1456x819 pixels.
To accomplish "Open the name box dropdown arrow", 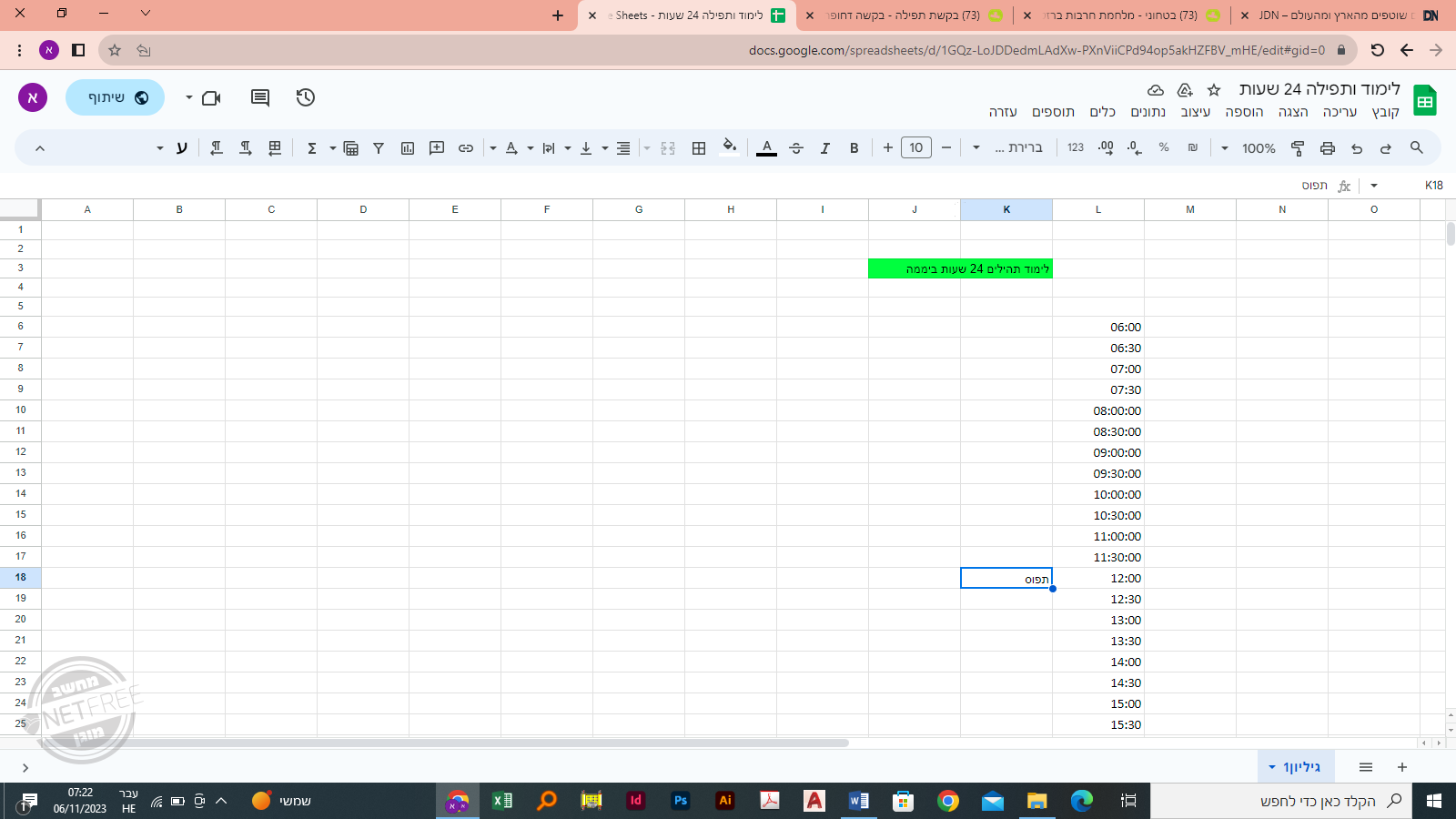I will pyautogui.click(x=1374, y=186).
